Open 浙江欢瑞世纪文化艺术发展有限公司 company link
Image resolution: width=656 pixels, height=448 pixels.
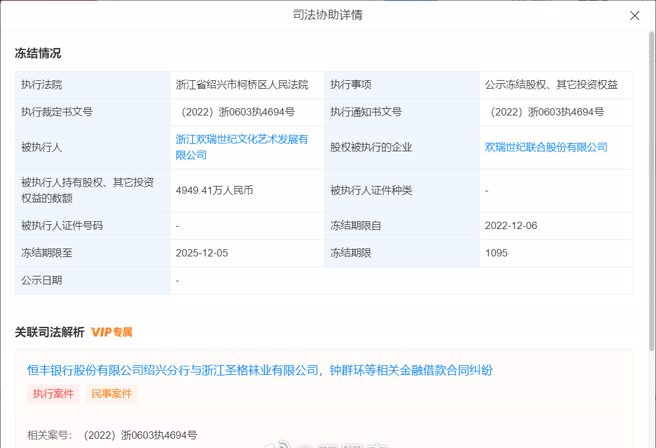click(242, 147)
